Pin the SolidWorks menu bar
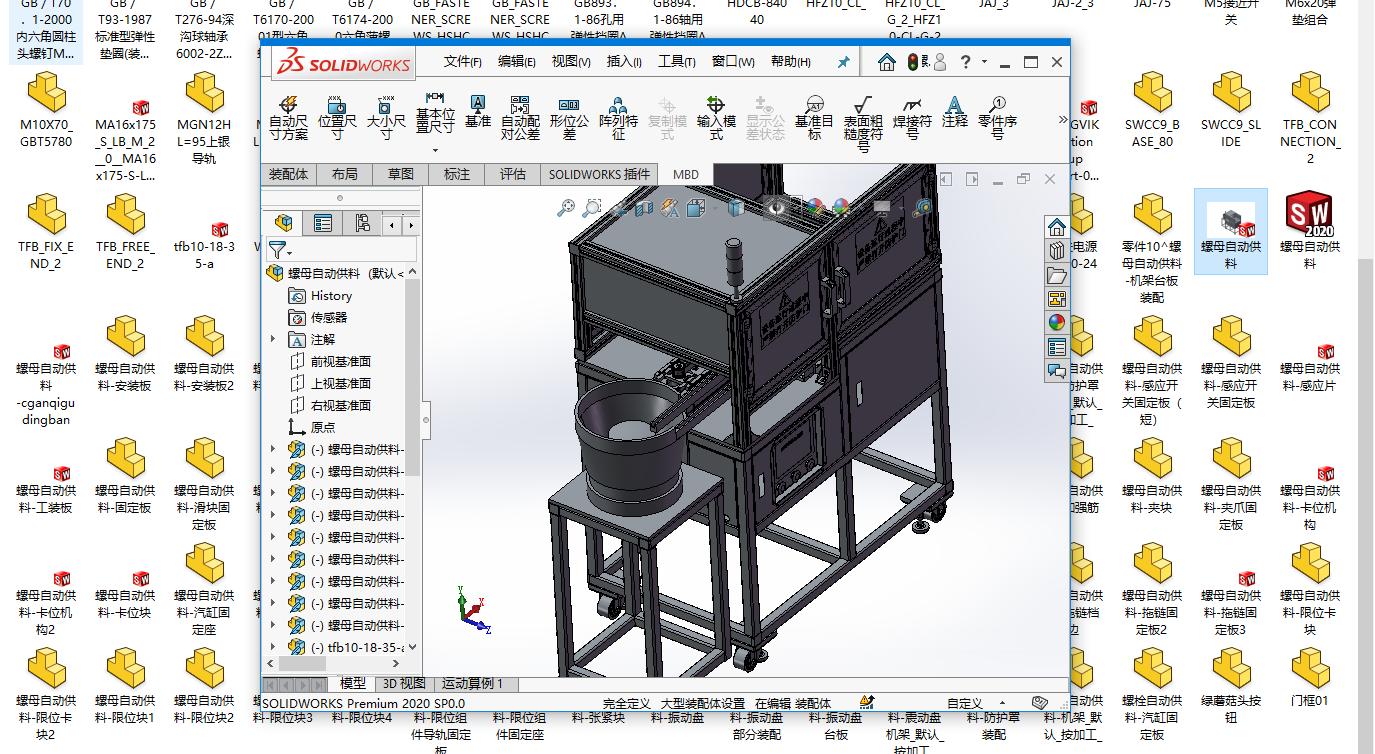 [x=843, y=62]
